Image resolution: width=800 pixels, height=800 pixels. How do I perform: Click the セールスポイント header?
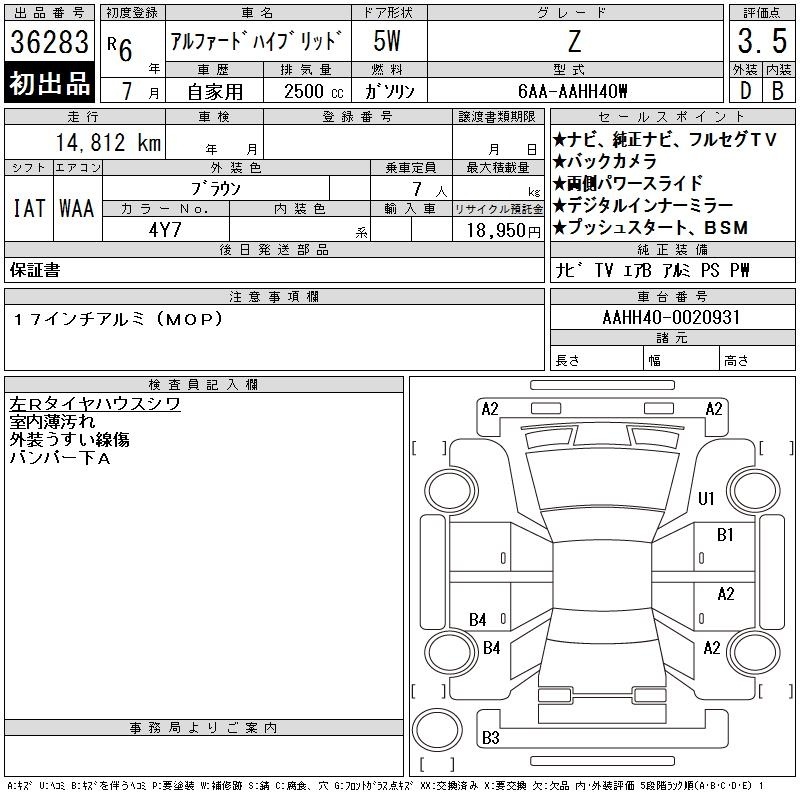[672, 117]
